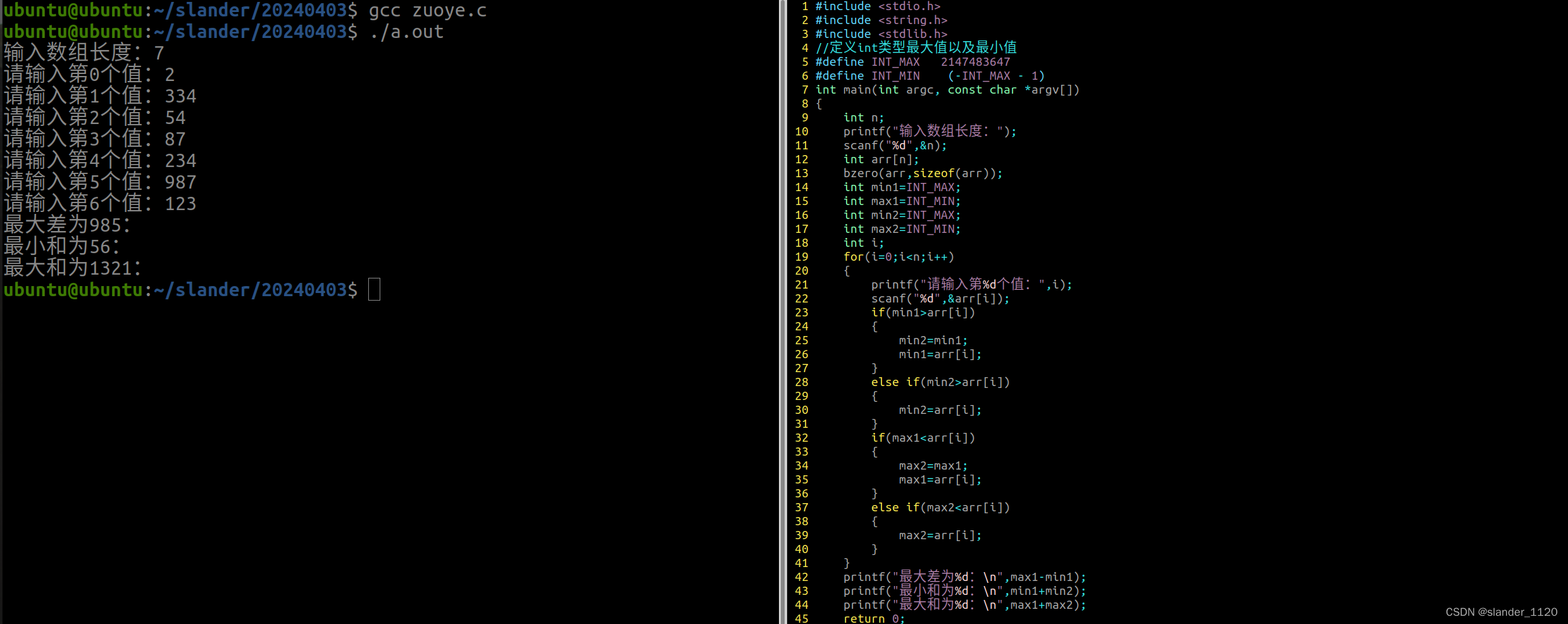1568x624 pixels.
Task: Click the 'int min2=INT_MAX;' line
Action: tap(902, 215)
